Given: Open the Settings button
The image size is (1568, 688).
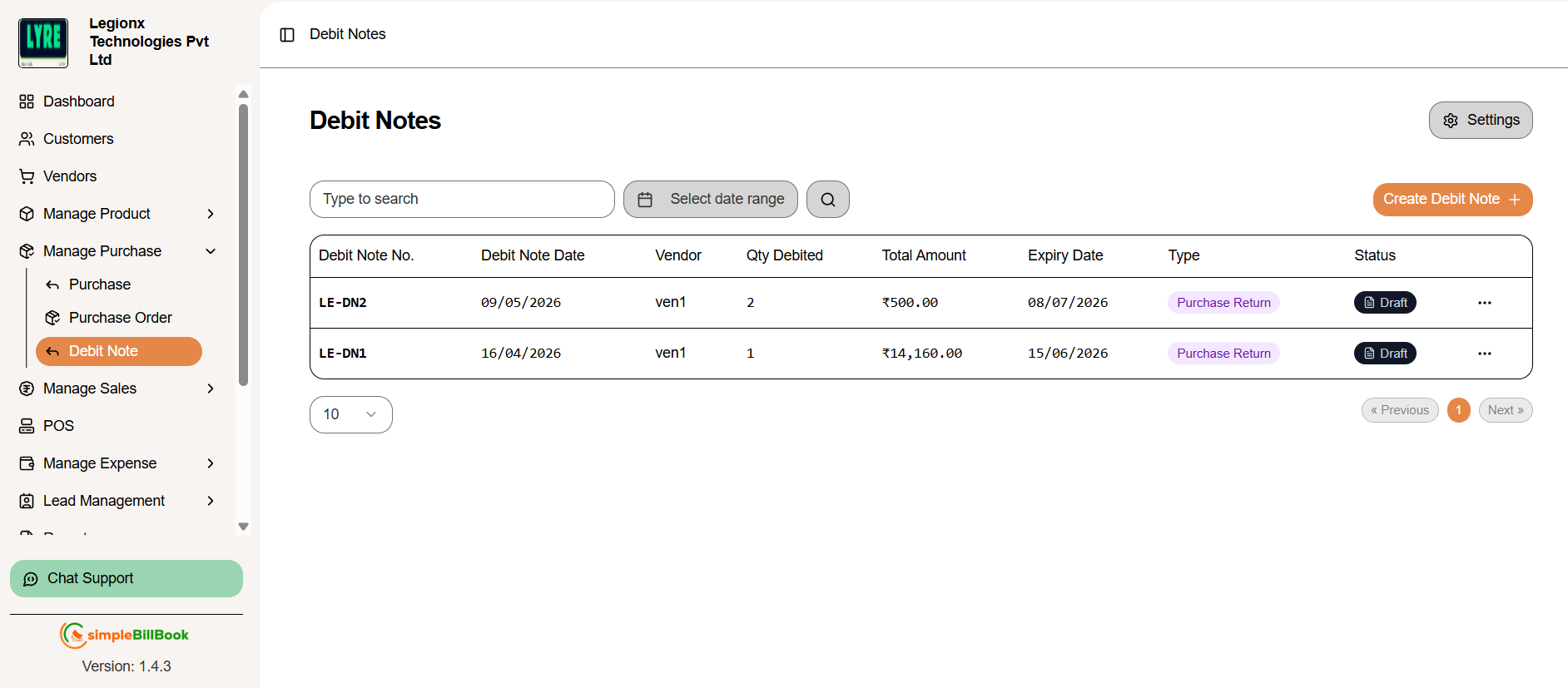Looking at the screenshot, I should [x=1481, y=121].
